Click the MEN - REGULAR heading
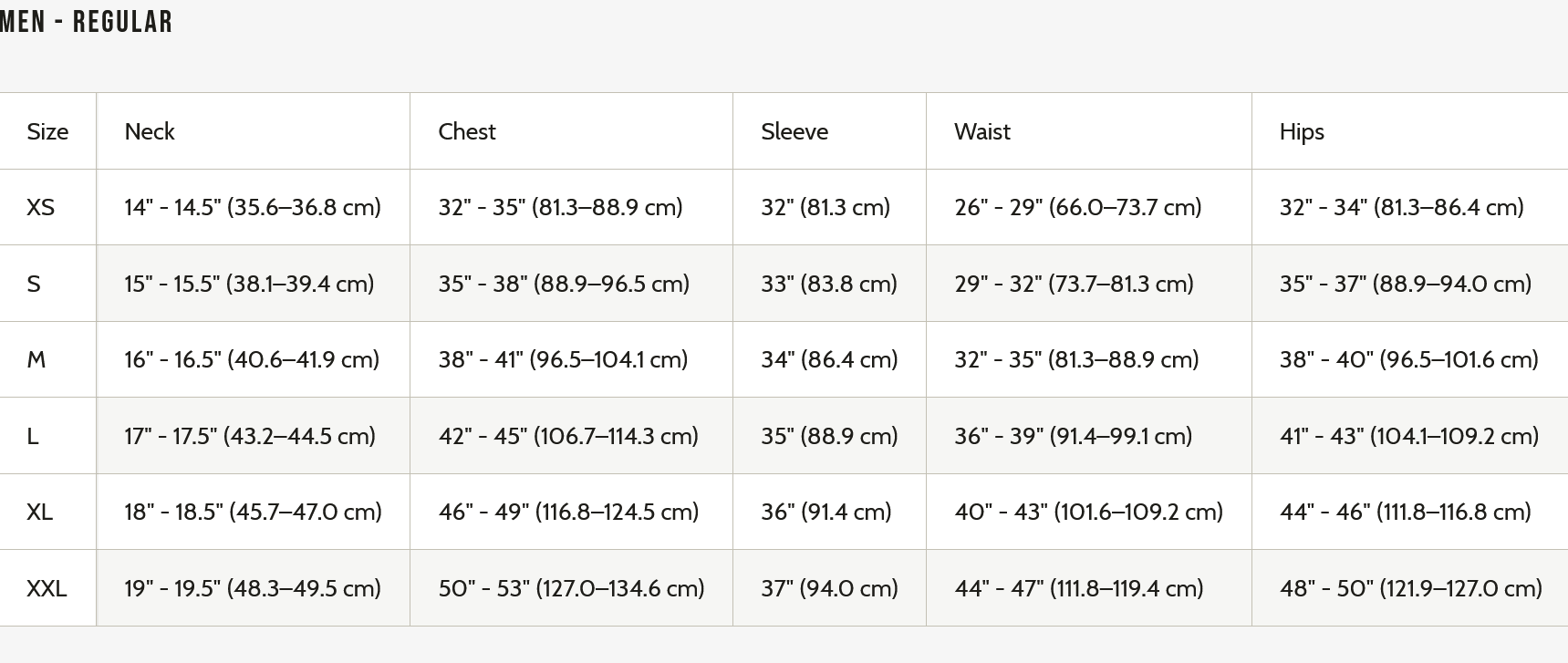Screen dimensions: 1568x663 pyautogui.click(x=87, y=22)
